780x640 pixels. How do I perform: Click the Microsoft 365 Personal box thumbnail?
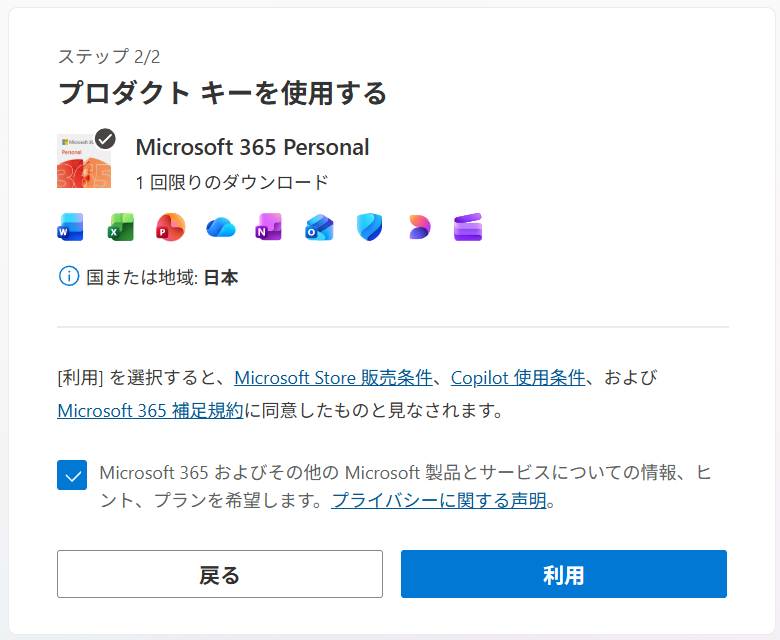[x=82, y=162]
